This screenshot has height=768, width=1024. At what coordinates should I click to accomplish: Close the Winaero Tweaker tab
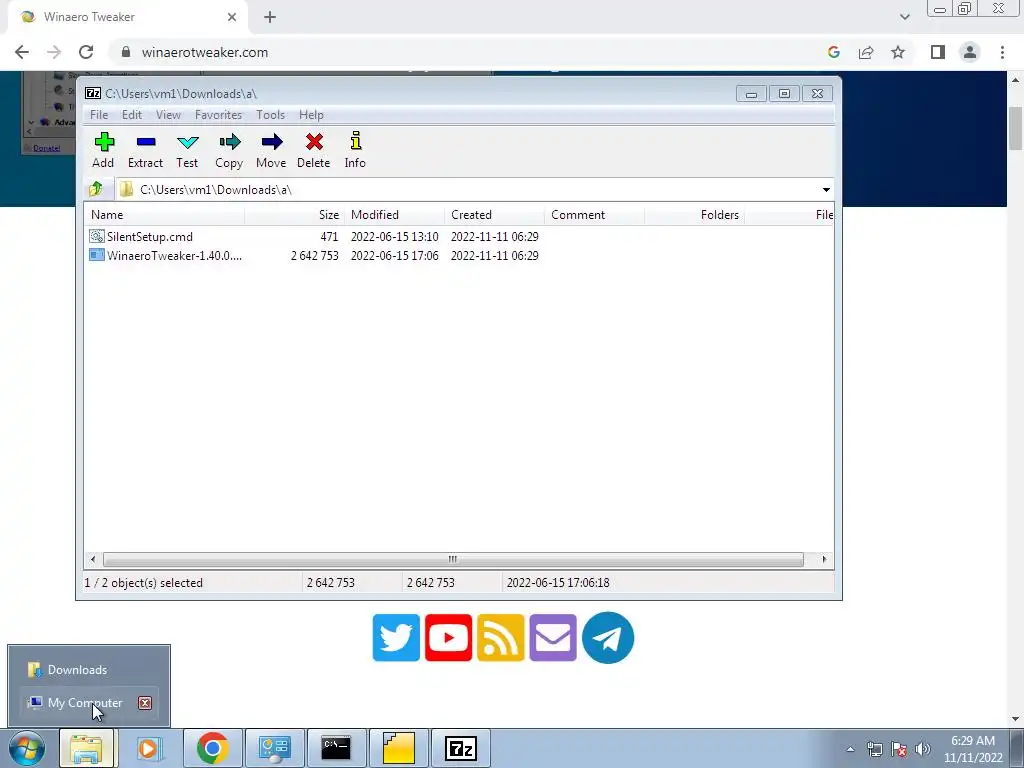[232, 17]
